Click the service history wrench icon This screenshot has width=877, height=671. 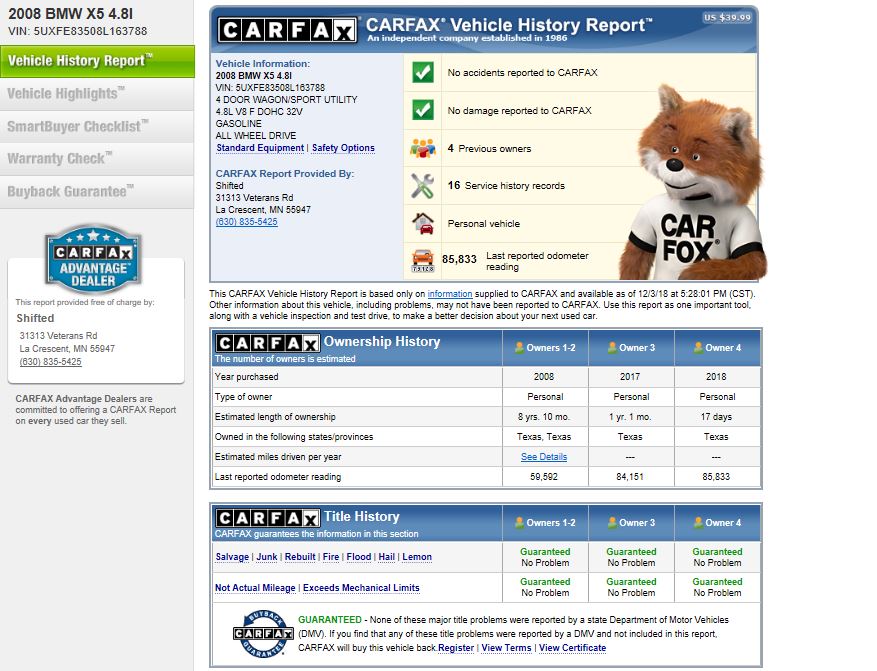(422, 186)
